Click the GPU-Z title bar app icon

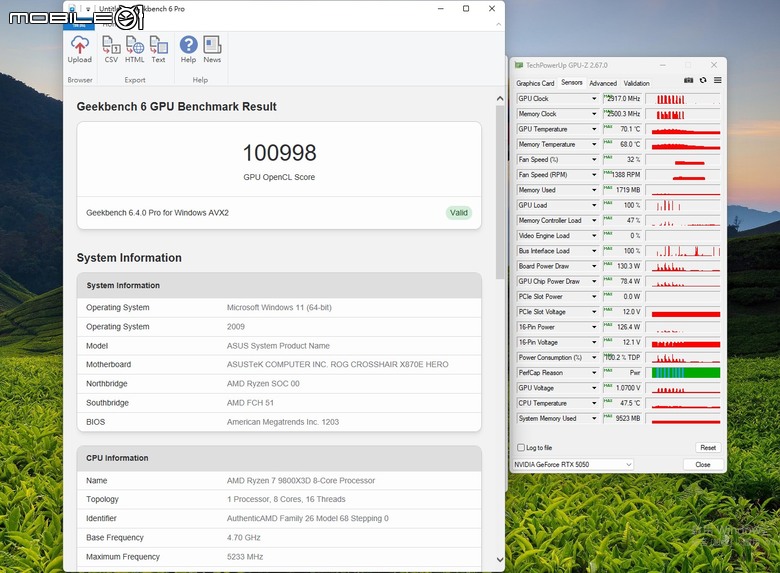519,65
